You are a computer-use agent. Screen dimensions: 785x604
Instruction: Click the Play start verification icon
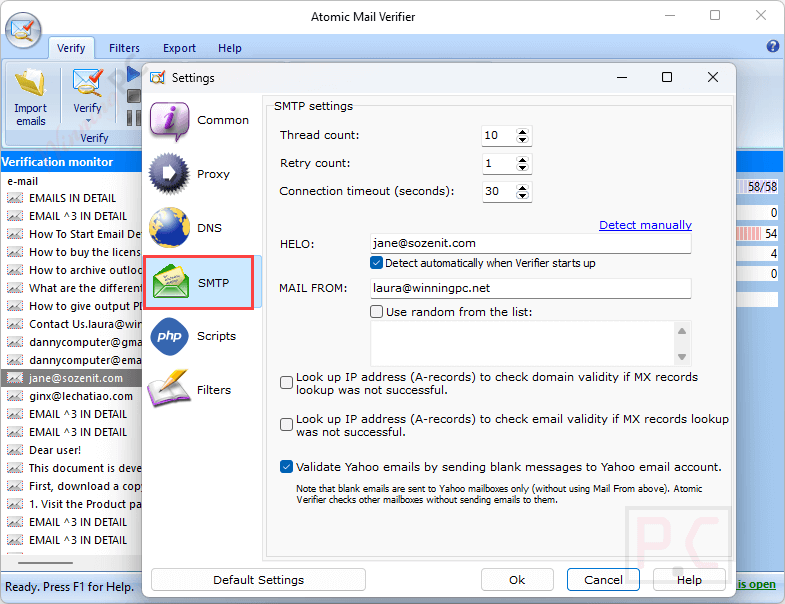click(133, 74)
